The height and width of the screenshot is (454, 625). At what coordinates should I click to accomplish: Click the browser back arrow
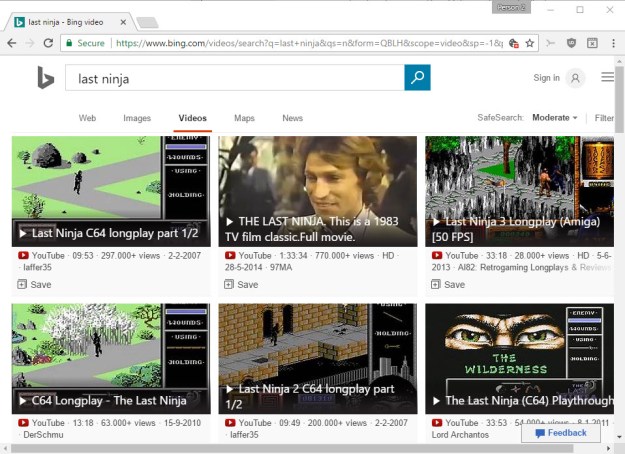click(12, 43)
